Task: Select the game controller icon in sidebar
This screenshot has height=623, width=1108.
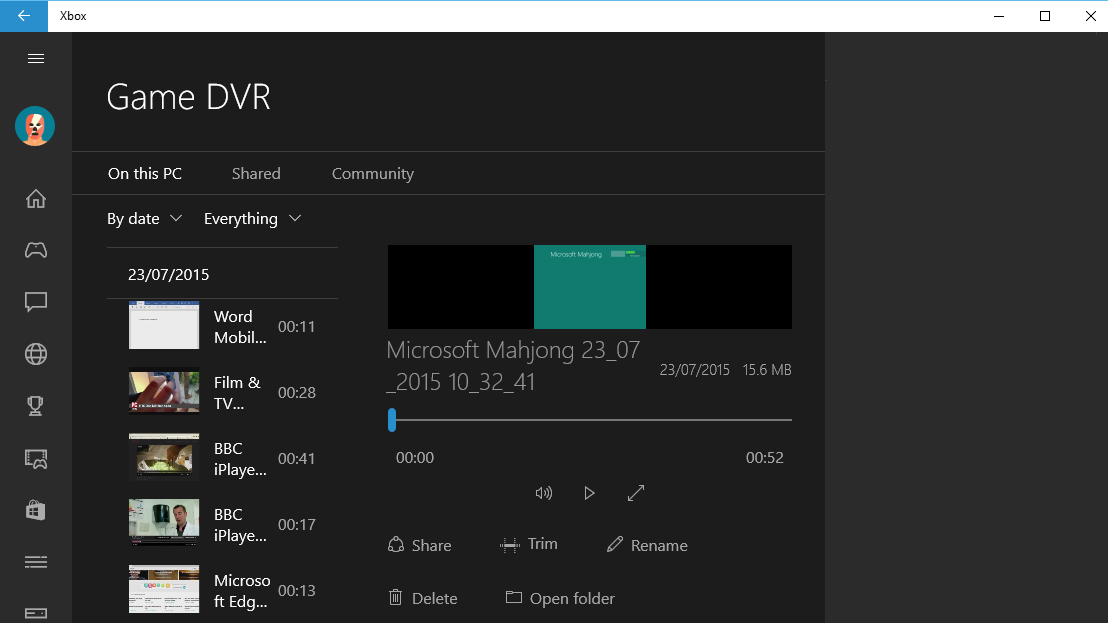Action: (35, 250)
